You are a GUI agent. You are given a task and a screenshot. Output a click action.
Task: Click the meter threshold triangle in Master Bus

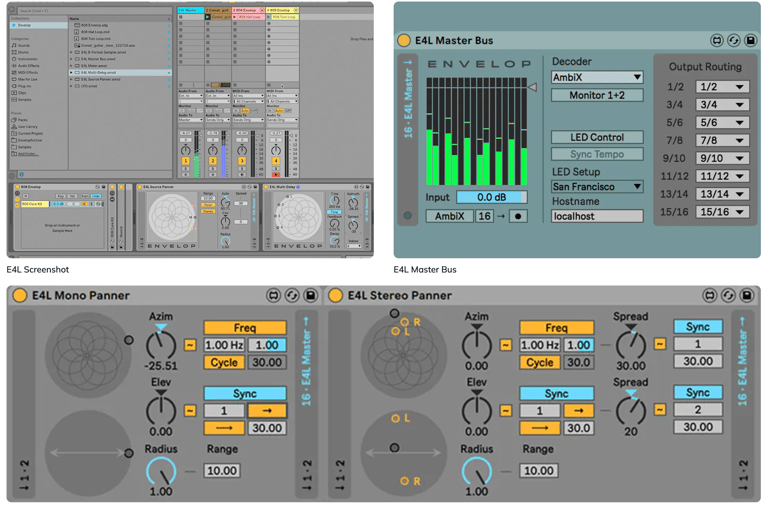[x=532, y=87]
